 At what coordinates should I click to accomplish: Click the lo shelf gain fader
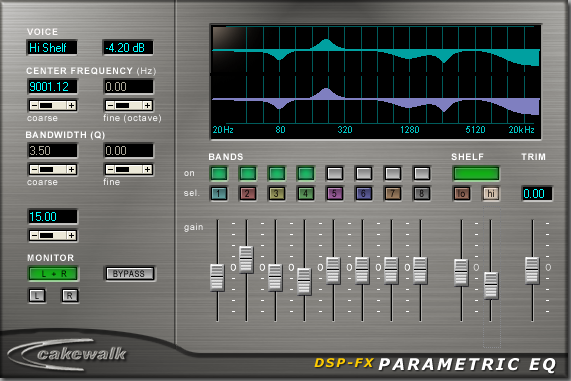(x=461, y=272)
